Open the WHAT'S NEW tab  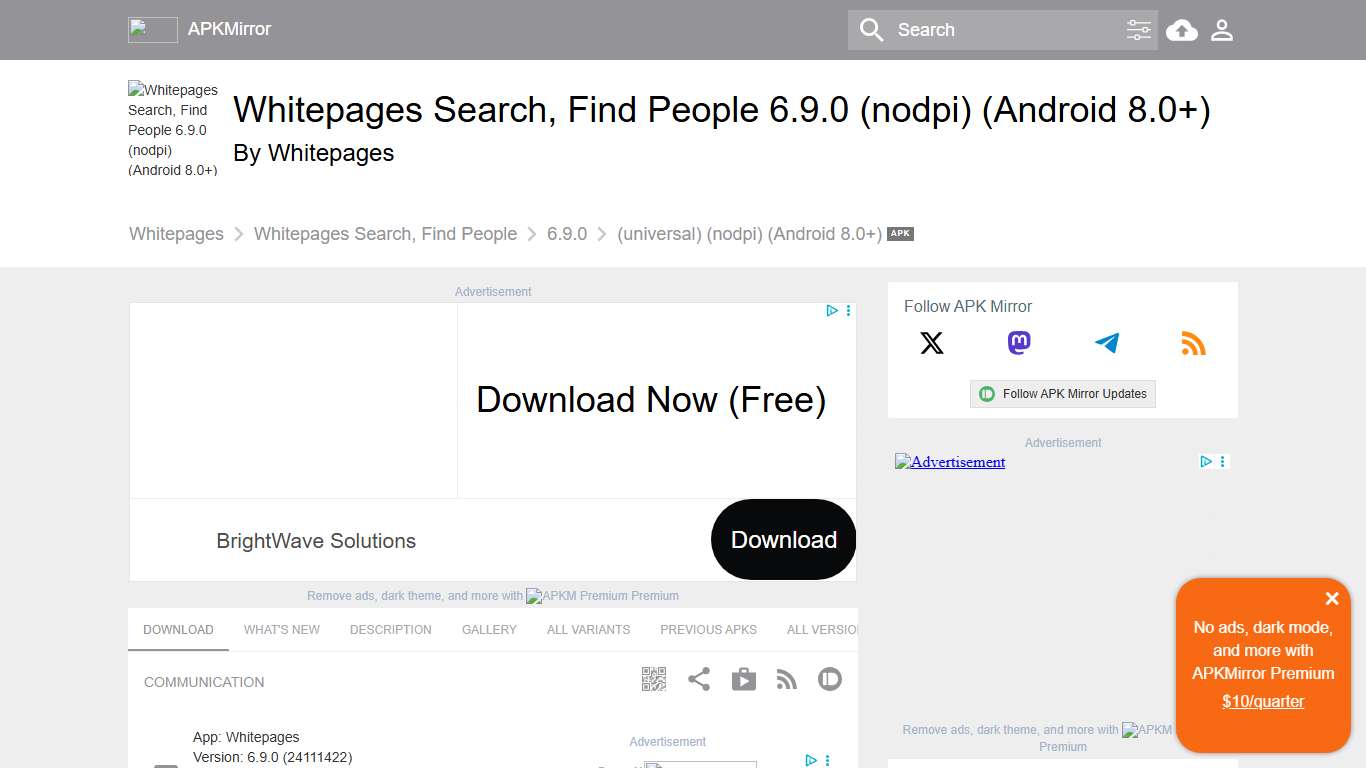pyautogui.click(x=281, y=629)
